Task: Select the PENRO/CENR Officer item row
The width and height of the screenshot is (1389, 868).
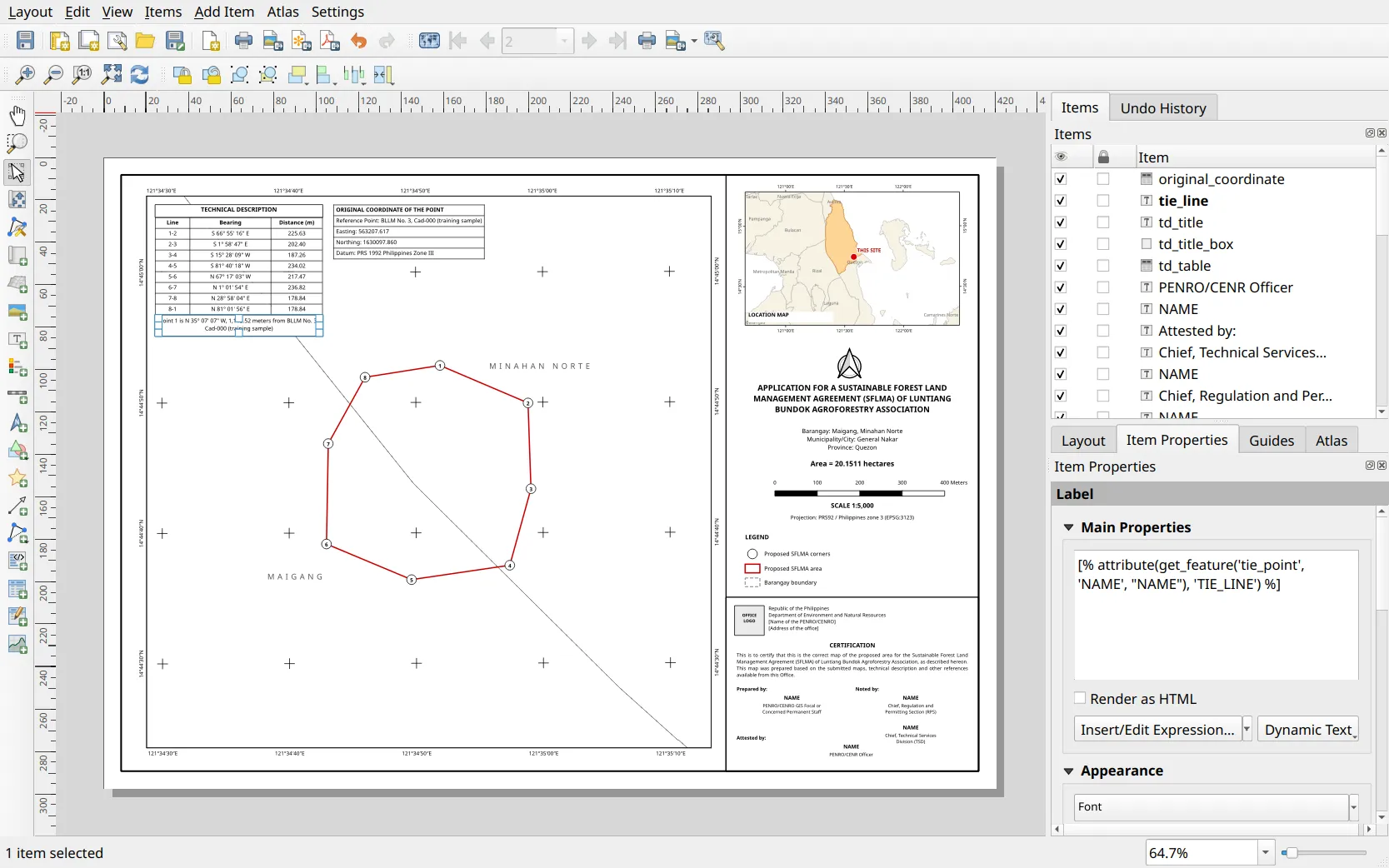Action: (x=1225, y=287)
